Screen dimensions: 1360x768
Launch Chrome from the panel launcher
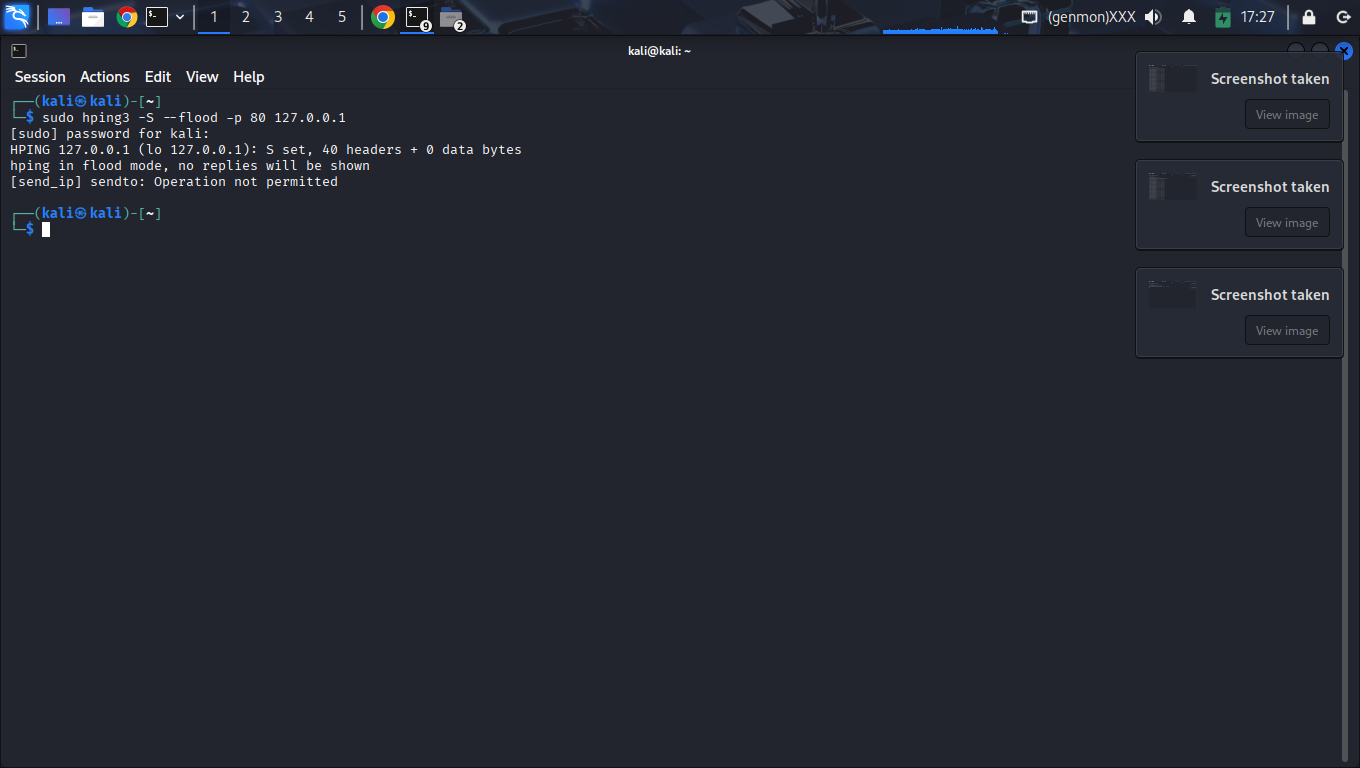click(x=127, y=17)
